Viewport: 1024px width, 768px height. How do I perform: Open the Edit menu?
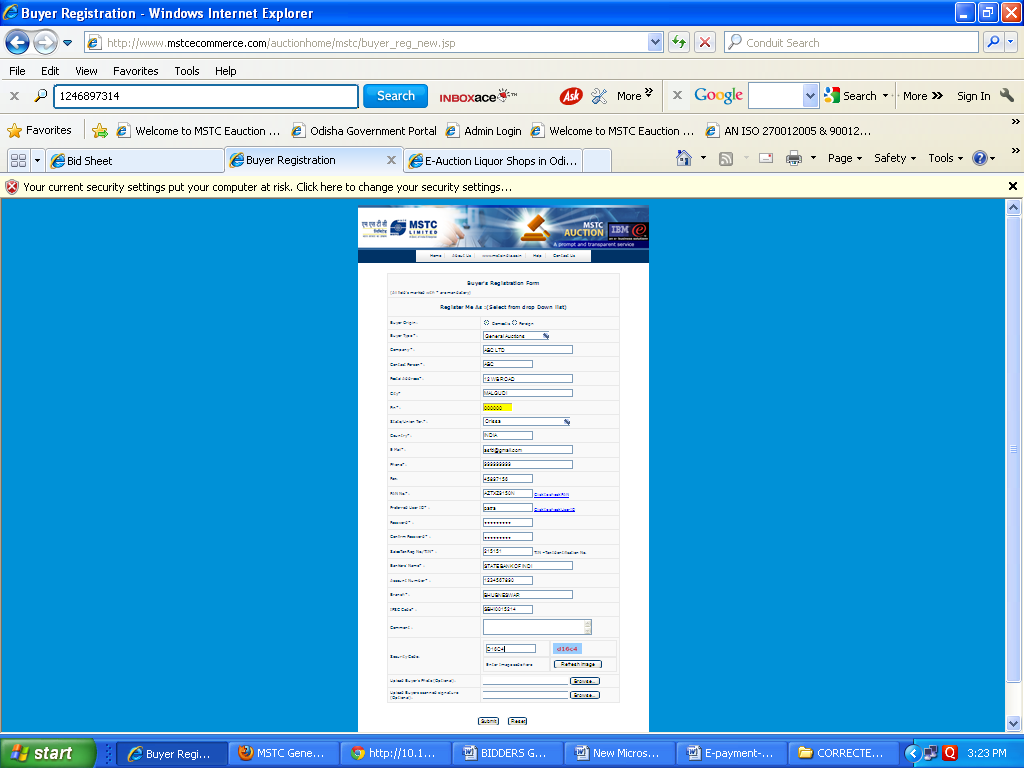tap(50, 71)
